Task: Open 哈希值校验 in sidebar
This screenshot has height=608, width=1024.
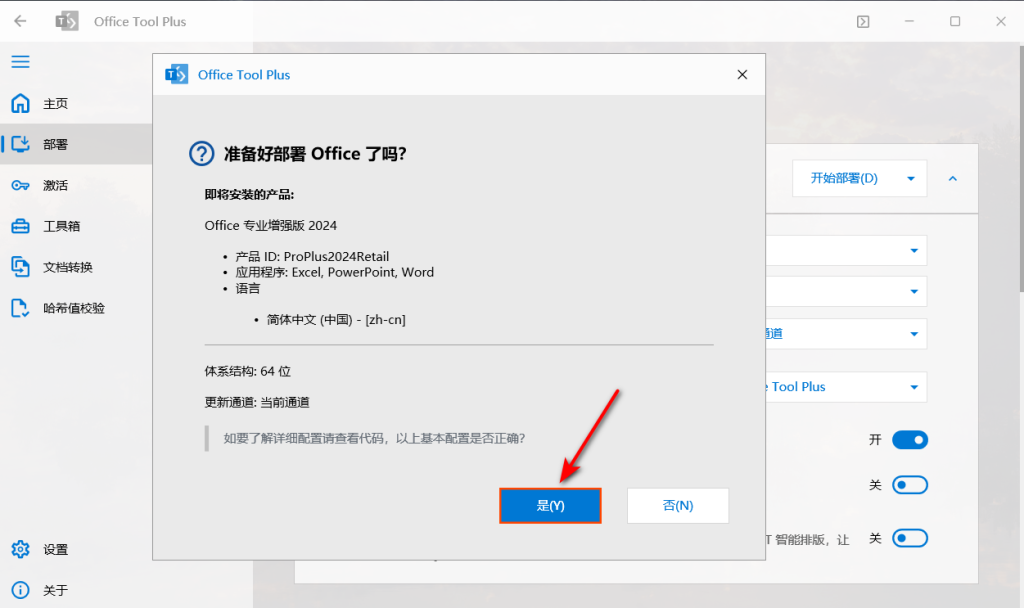Action: [76, 308]
